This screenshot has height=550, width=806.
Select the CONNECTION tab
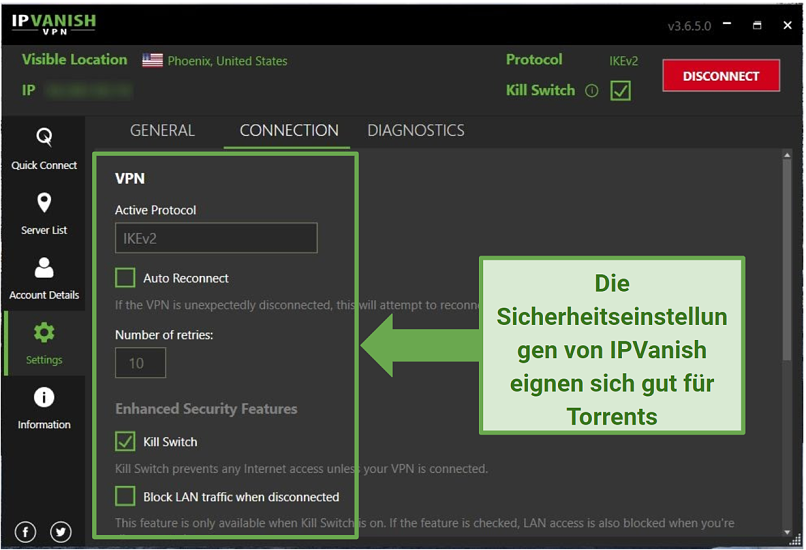point(289,131)
